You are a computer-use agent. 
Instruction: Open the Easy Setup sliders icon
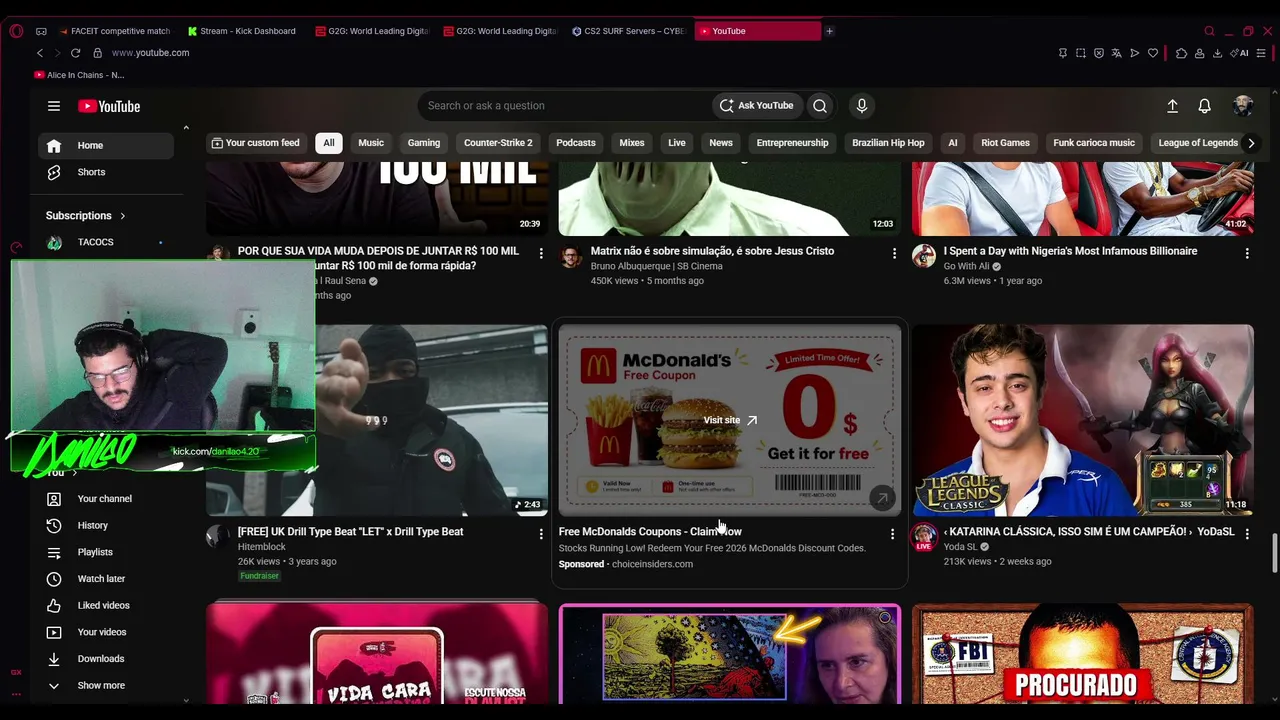click(x=1263, y=53)
